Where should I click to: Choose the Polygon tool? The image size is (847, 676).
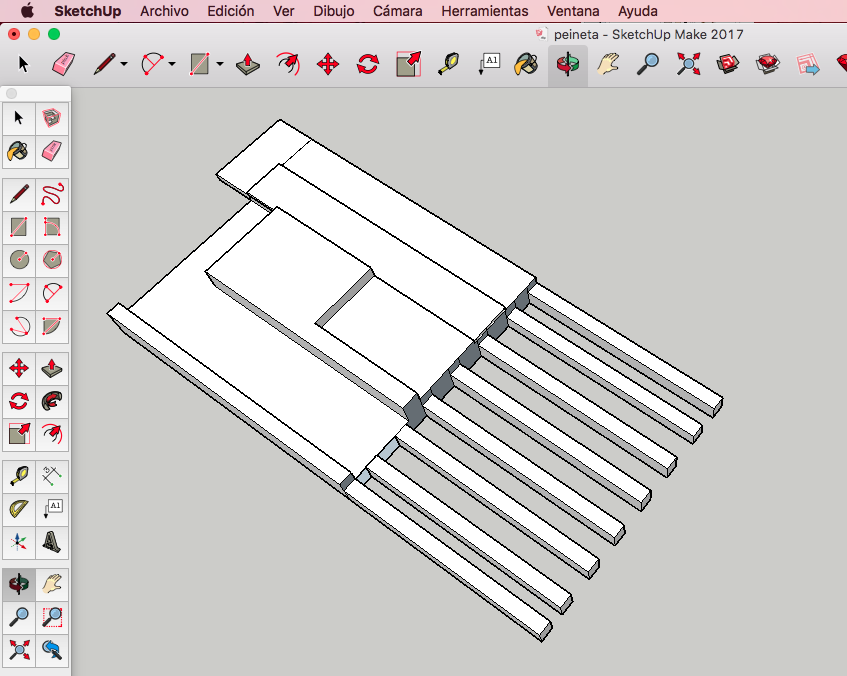[x=52, y=260]
